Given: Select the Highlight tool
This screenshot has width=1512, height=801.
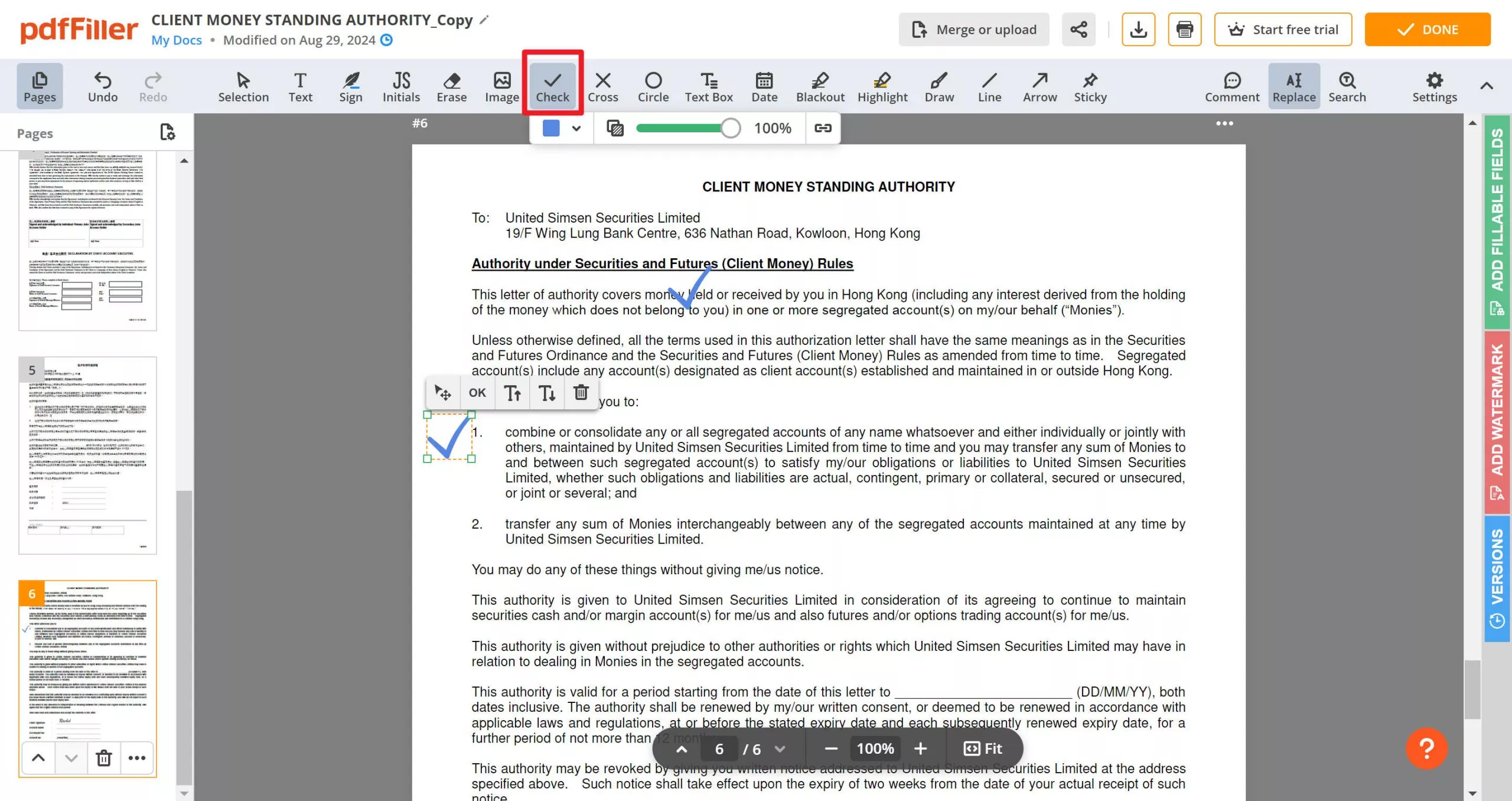Looking at the screenshot, I should point(882,86).
